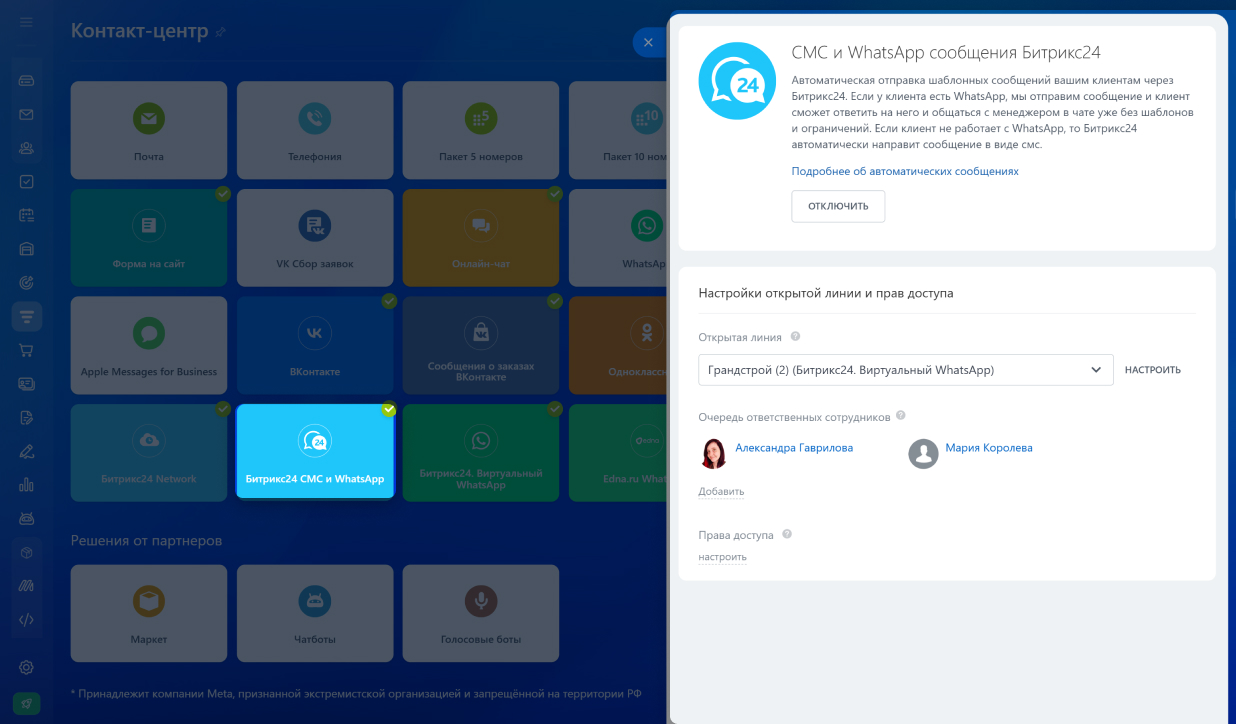The height and width of the screenshot is (724, 1236).
Task: Open the document with pencil sidebar icon
Action: tap(26, 418)
